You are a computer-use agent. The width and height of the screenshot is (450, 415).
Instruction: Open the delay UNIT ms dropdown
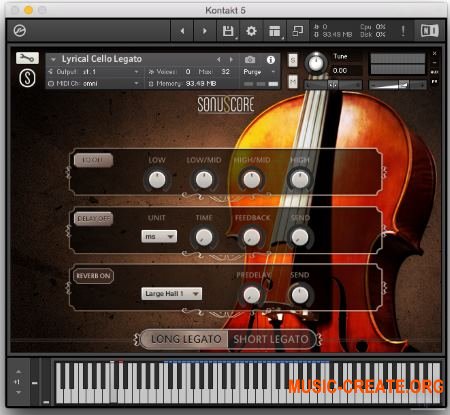coord(159,236)
